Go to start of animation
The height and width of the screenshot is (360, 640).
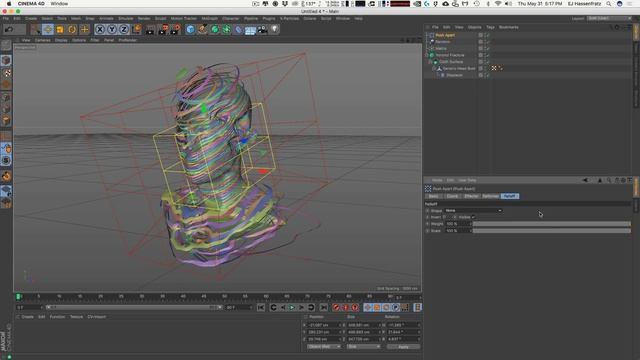coord(261,307)
